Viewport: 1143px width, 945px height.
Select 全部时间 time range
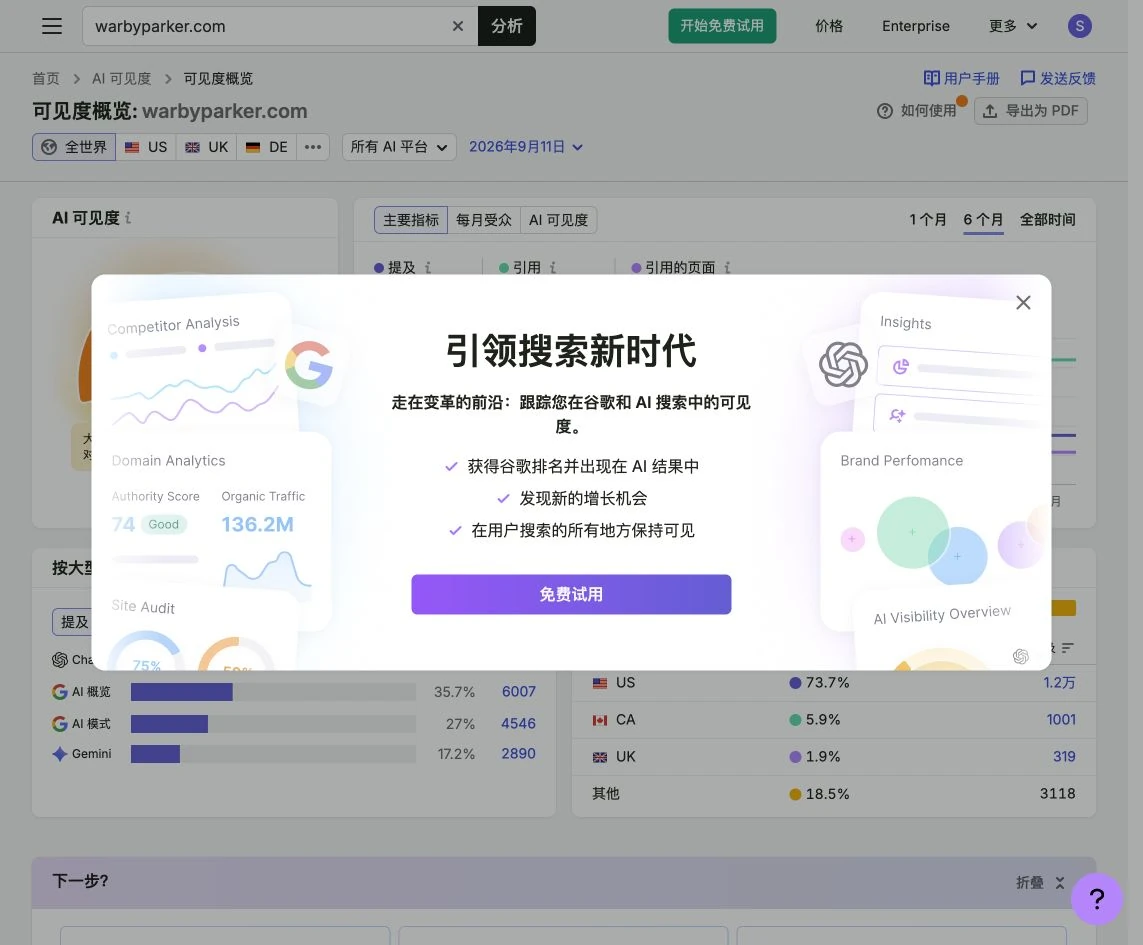[1048, 219]
